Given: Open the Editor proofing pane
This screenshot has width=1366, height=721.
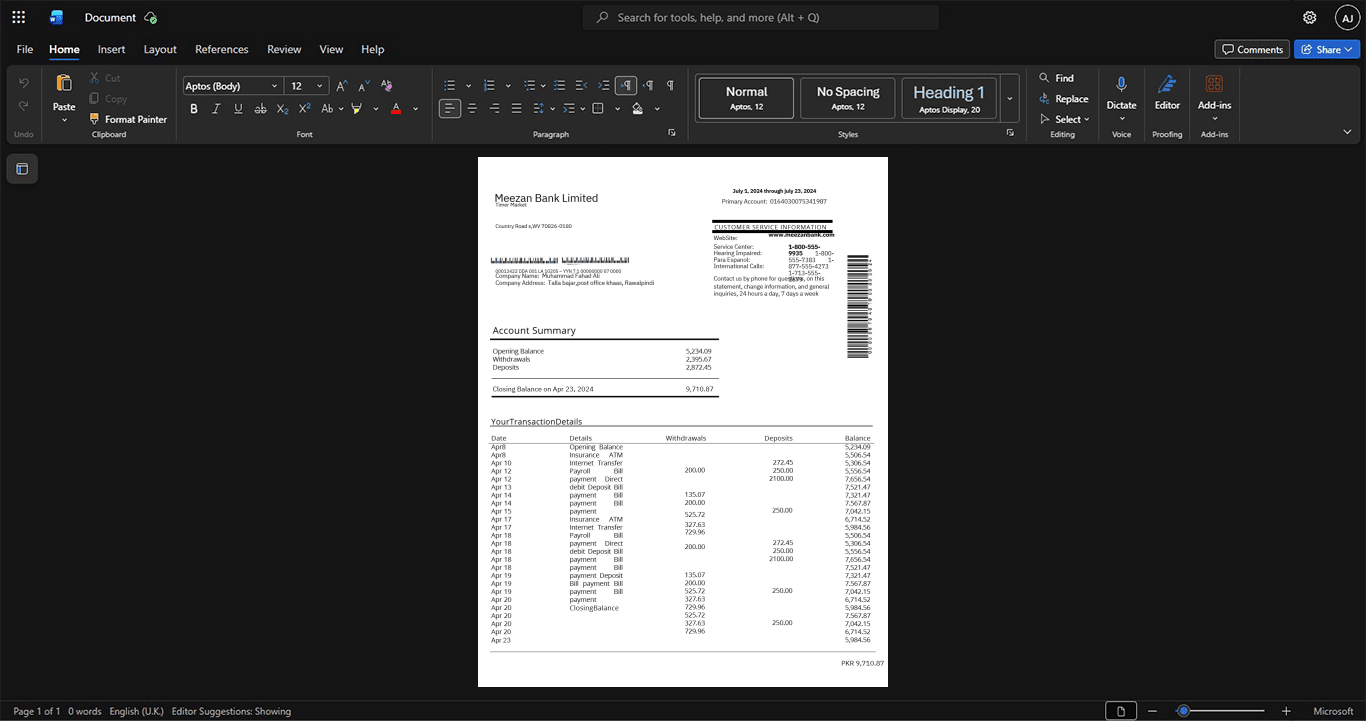Looking at the screenshot, I should pyautogui.click(x=1167, y=93).
